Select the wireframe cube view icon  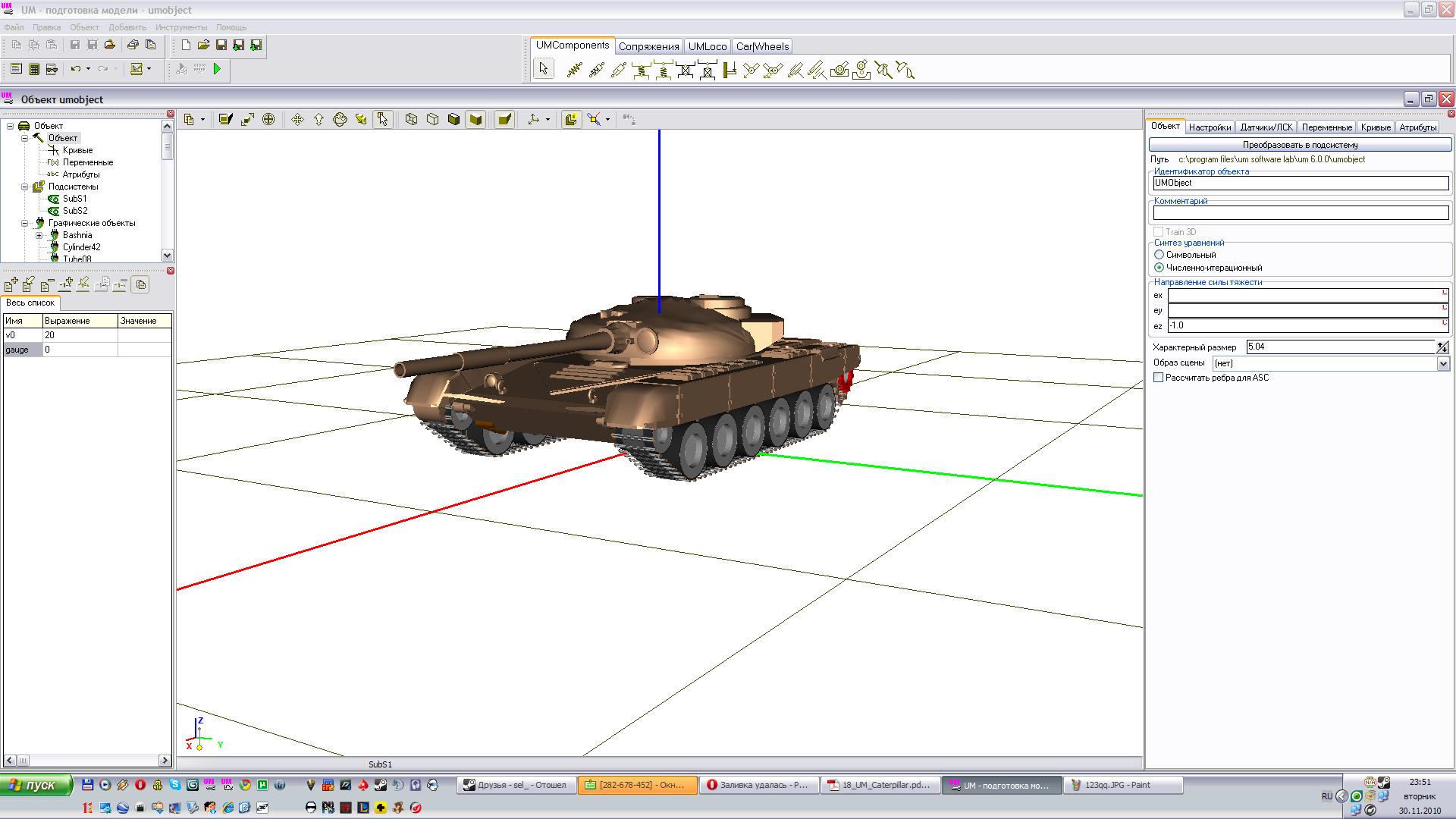click(411, 119)
